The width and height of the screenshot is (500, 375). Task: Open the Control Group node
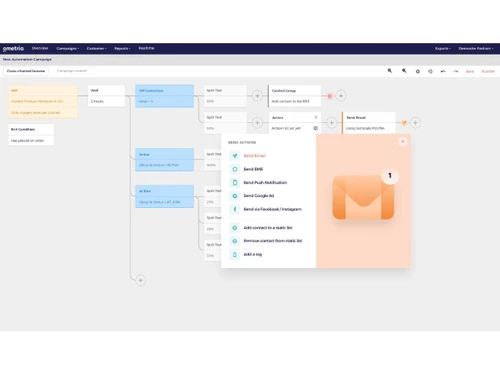point(295,96)
